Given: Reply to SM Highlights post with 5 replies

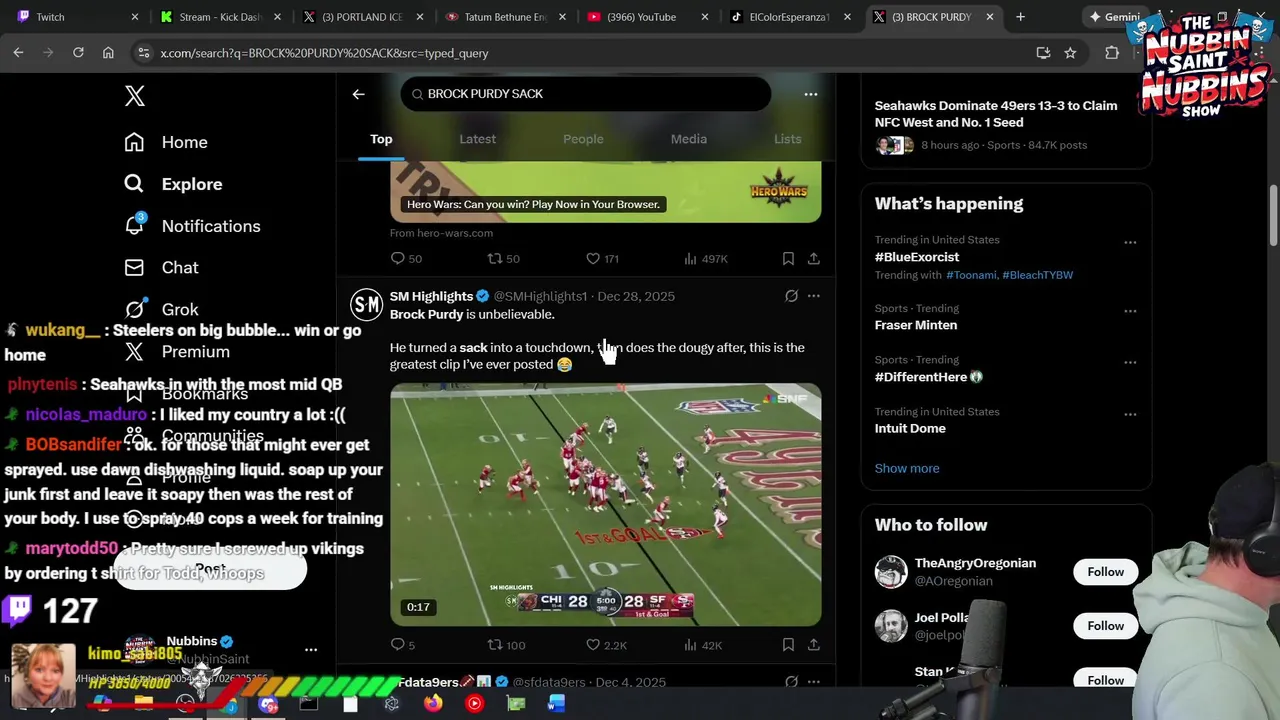Looking at the screenshot, I should click(403, 645).
